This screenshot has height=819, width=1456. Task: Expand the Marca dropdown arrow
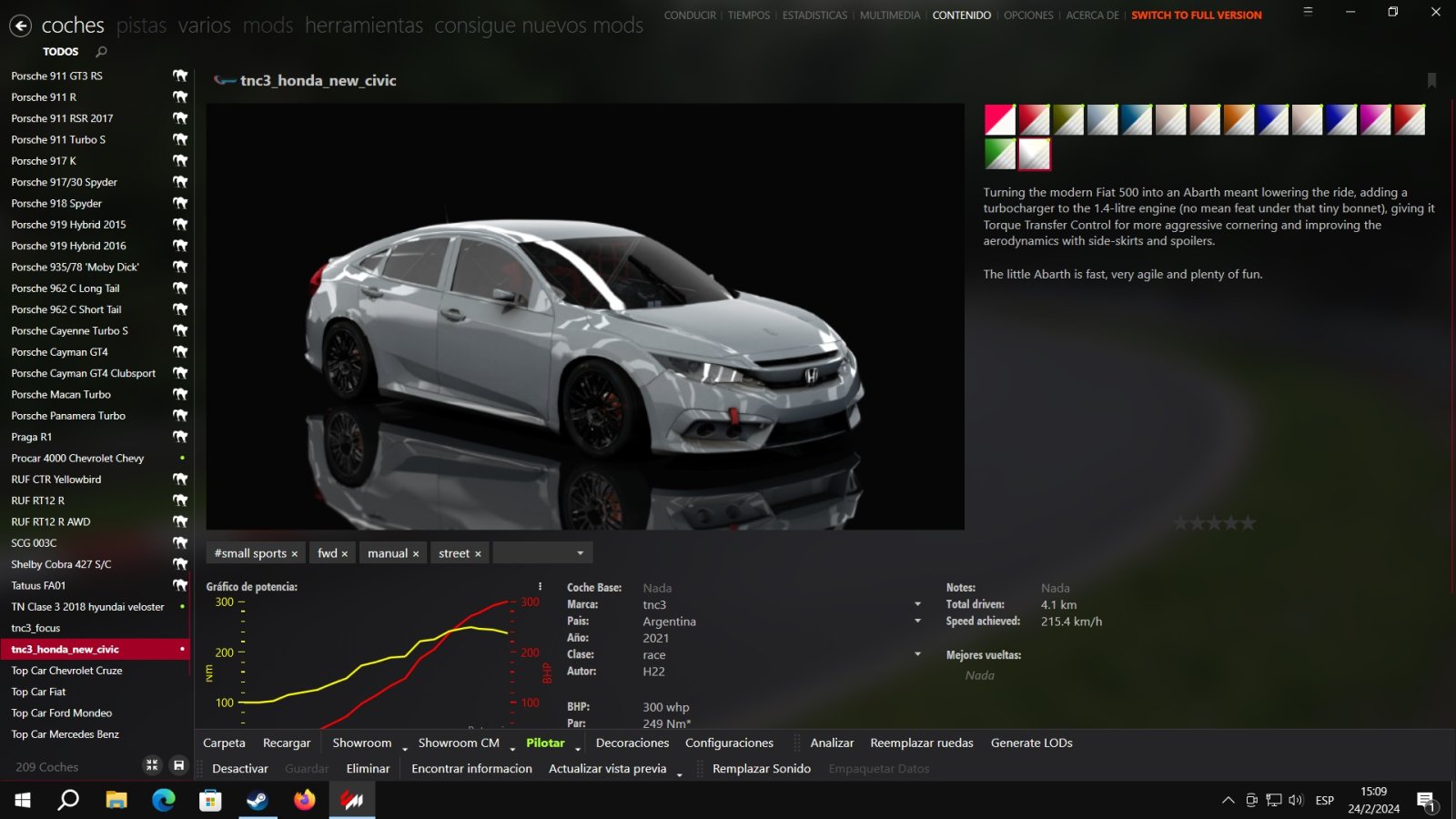pyautogui.click(x=917, y=604)
